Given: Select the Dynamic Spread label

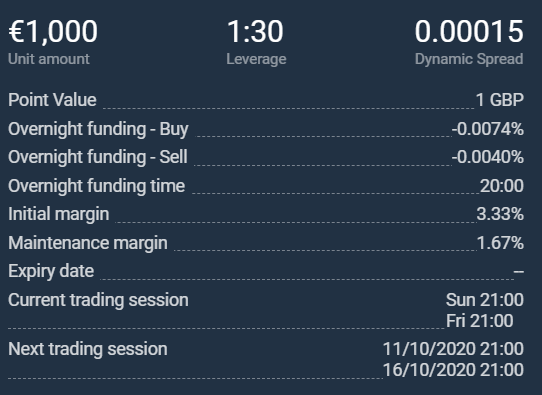Looking at the screenshot, I should pos(469,59).
